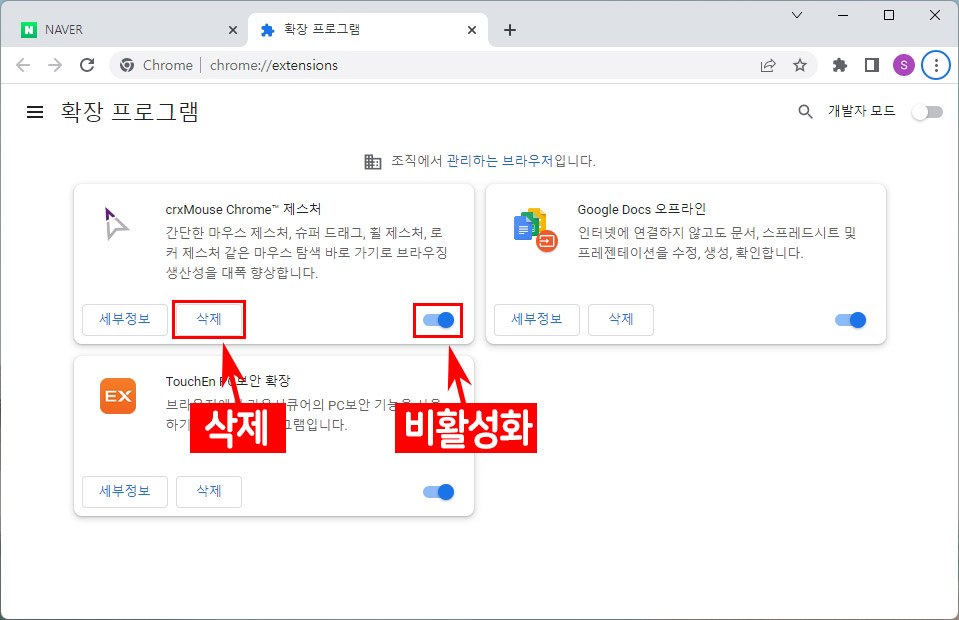
Task: Disable the crxMouse Chrome extension toggle
Action: click(439, 320)
